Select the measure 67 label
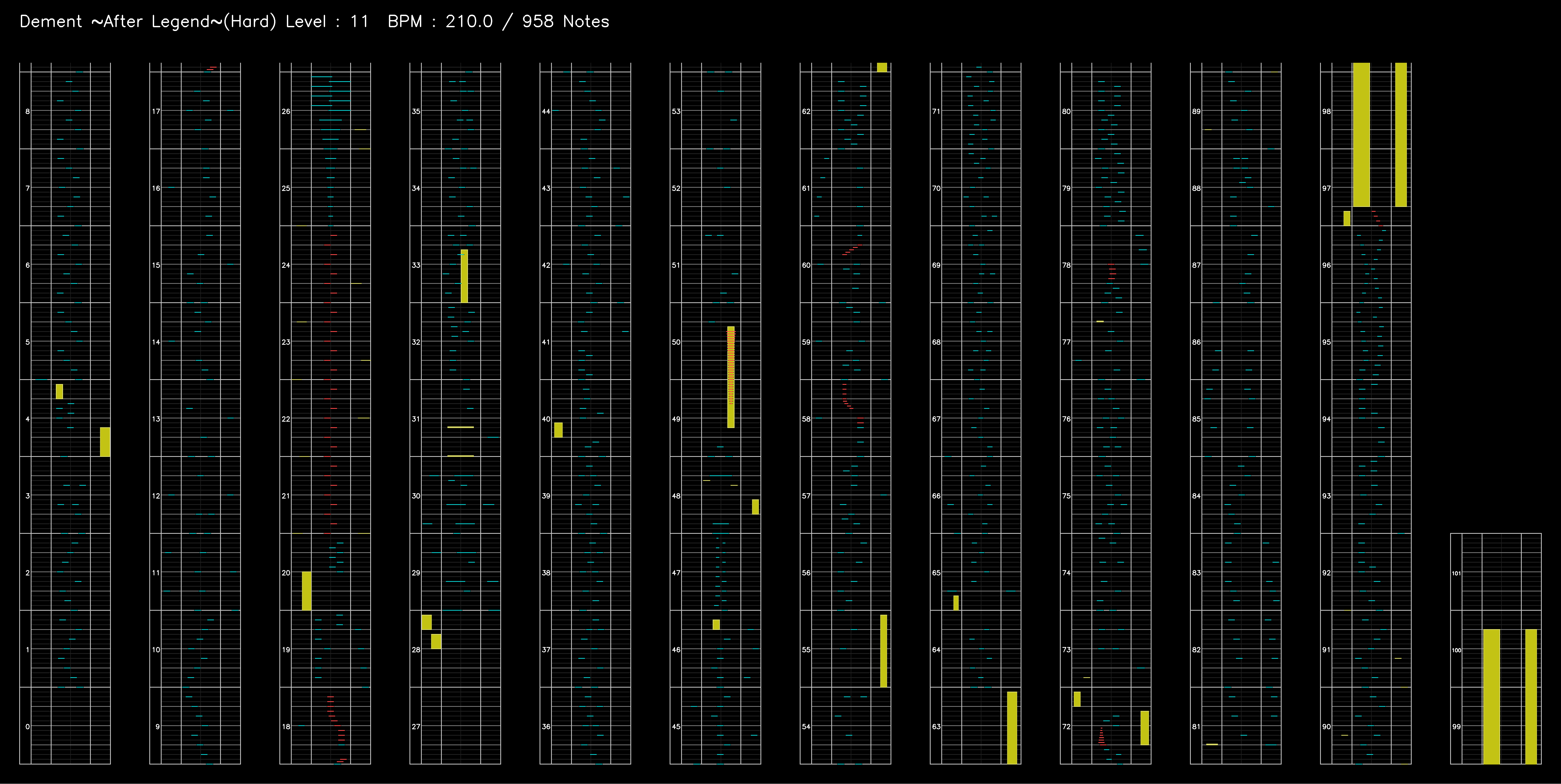 (936, 419)
